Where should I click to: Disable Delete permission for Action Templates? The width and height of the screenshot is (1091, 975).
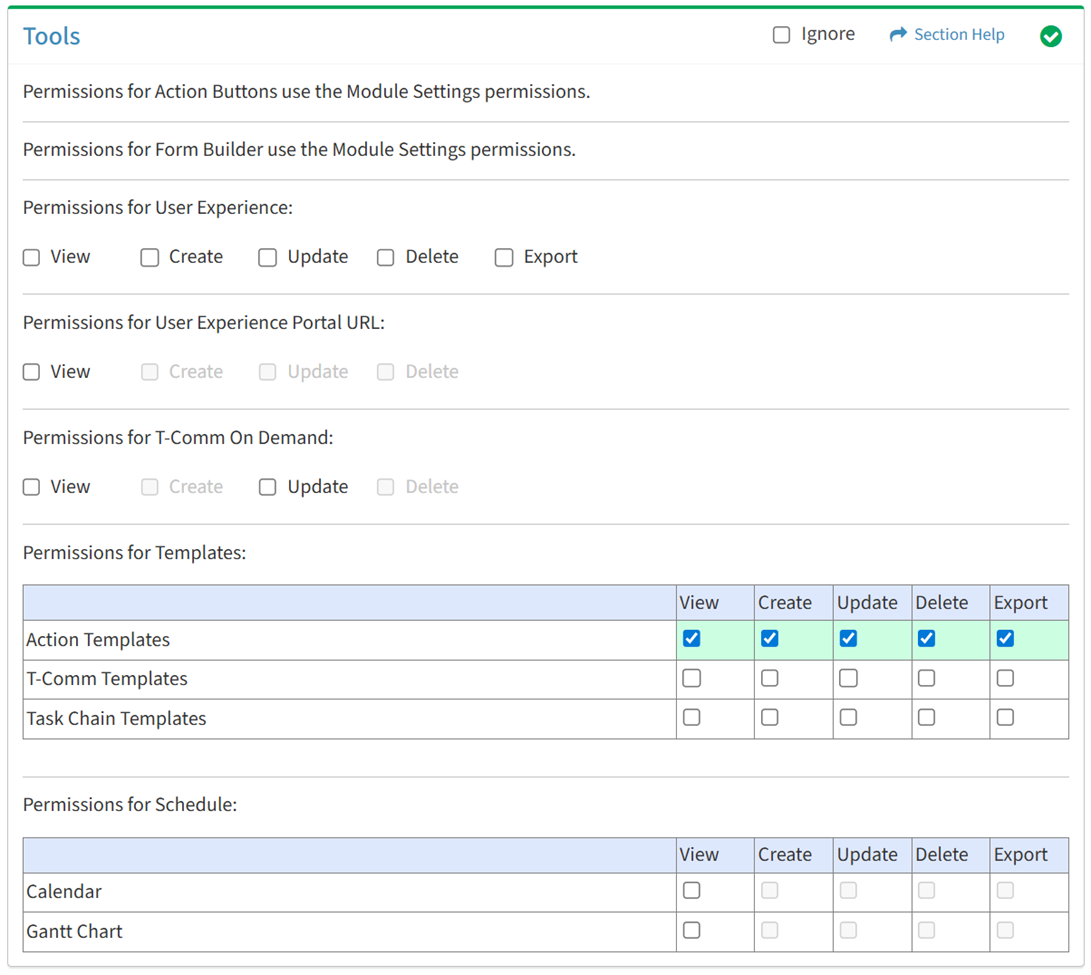927,639
